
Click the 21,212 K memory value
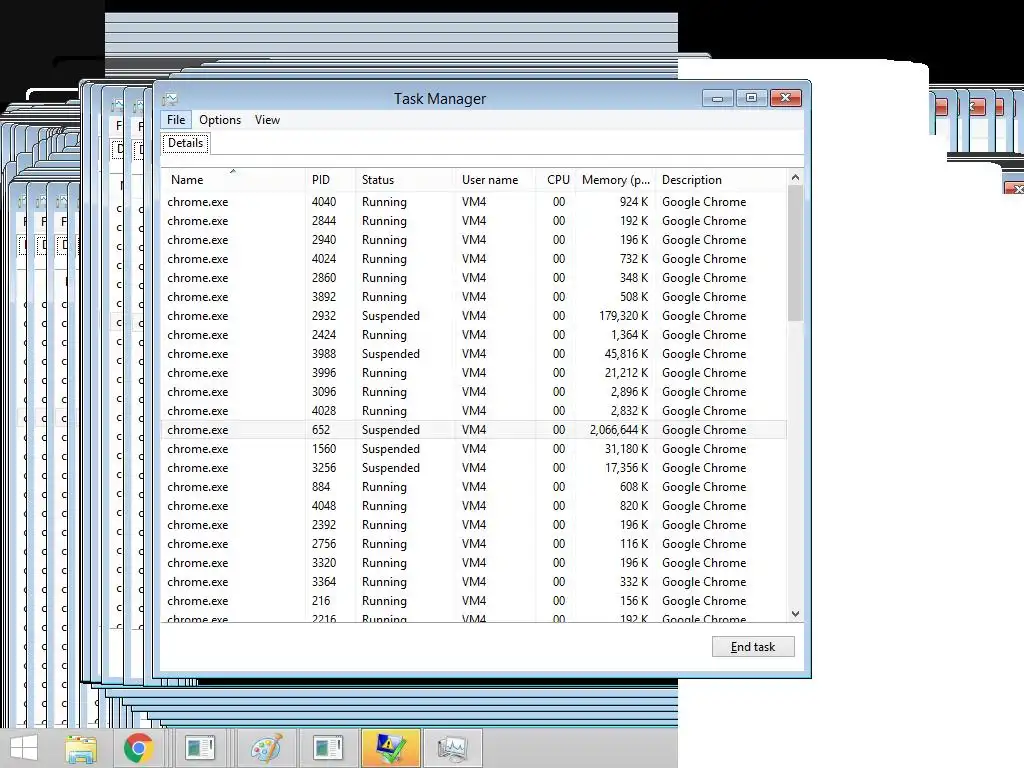coord(626,373)
